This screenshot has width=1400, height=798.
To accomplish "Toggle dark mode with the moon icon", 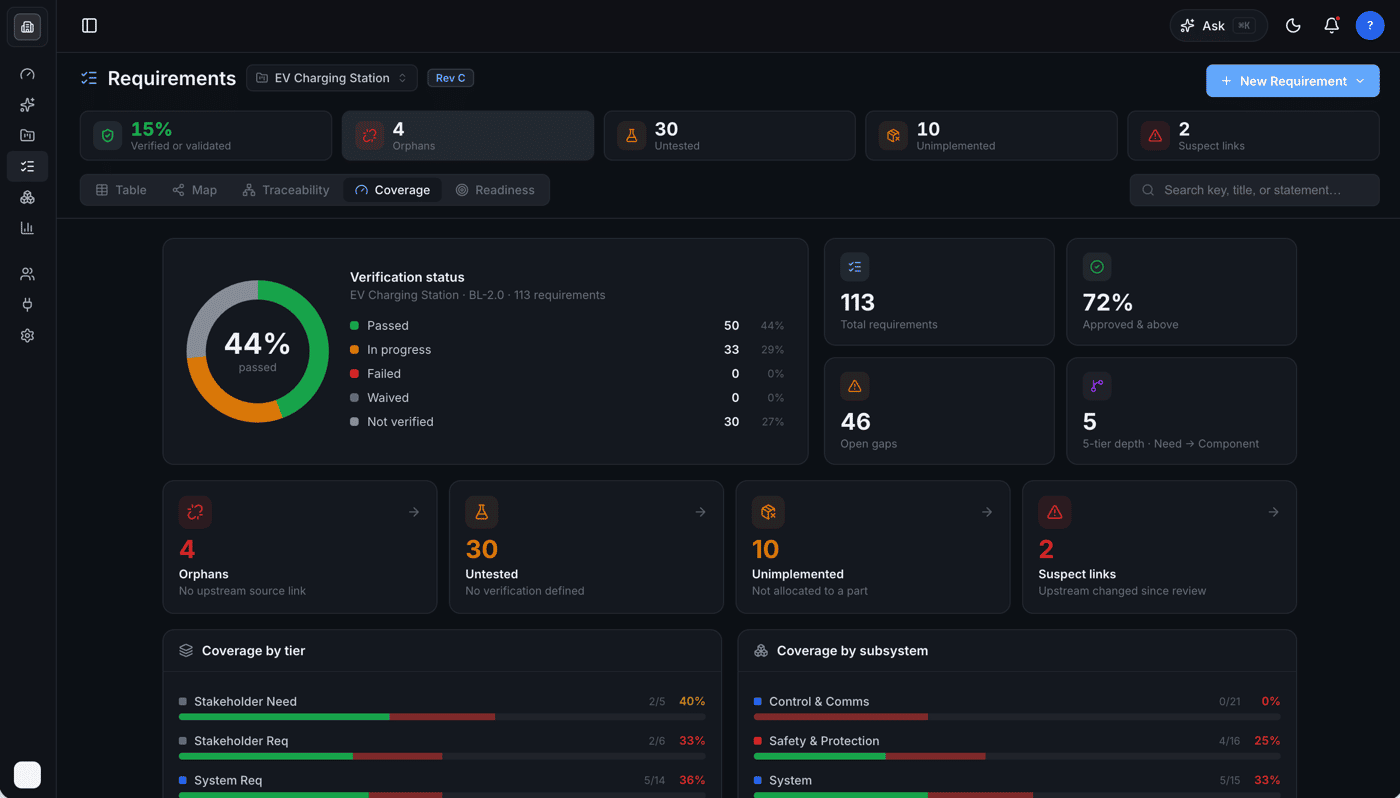I will click(1293, 26).
